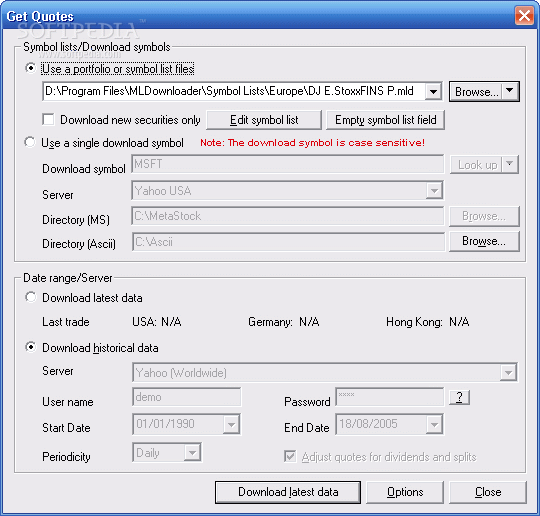Click Browse for Directory (Ascii)

484,241
